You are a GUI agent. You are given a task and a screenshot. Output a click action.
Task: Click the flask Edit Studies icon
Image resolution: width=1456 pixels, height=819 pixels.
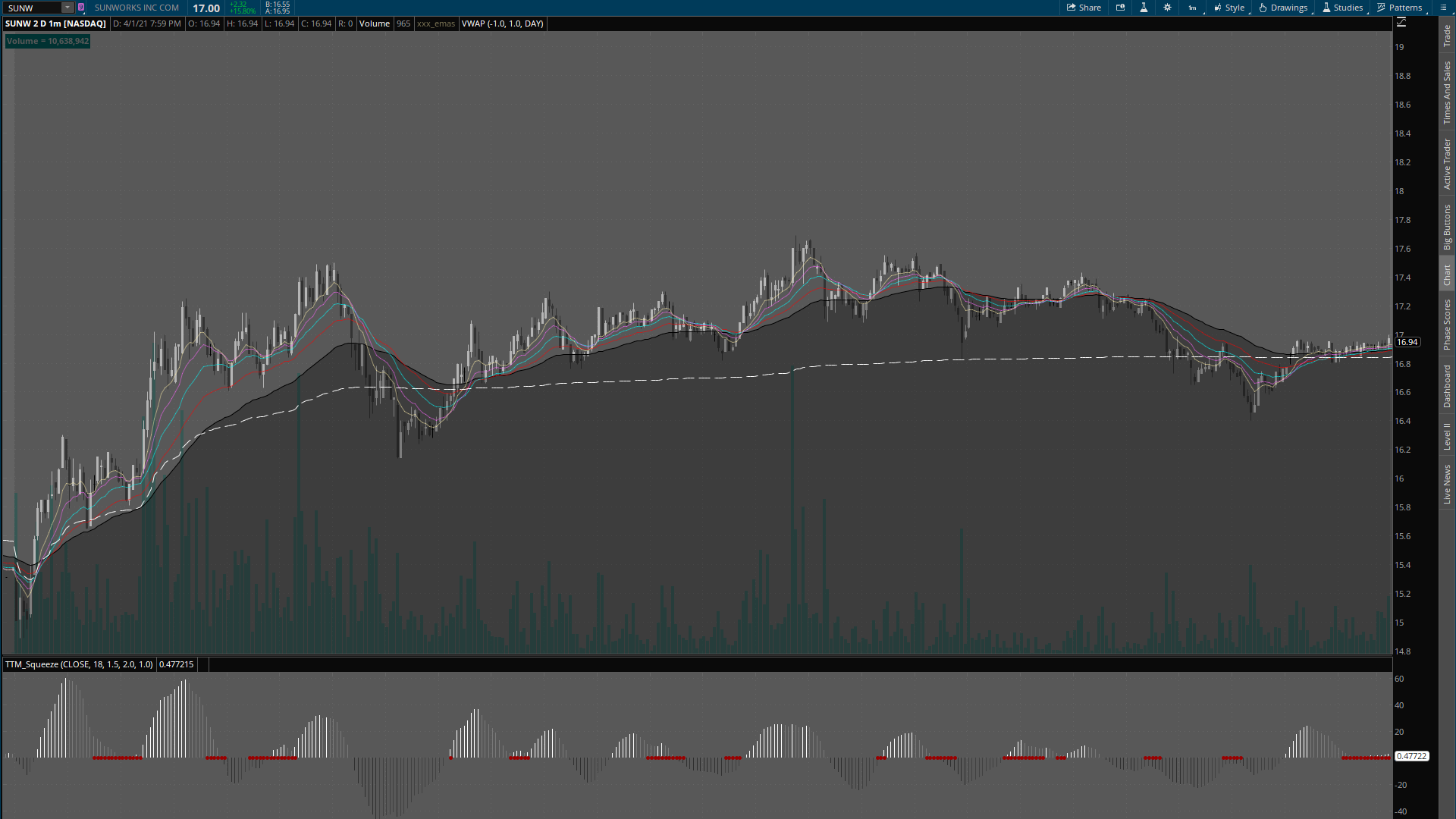(x=1144, y=8)
